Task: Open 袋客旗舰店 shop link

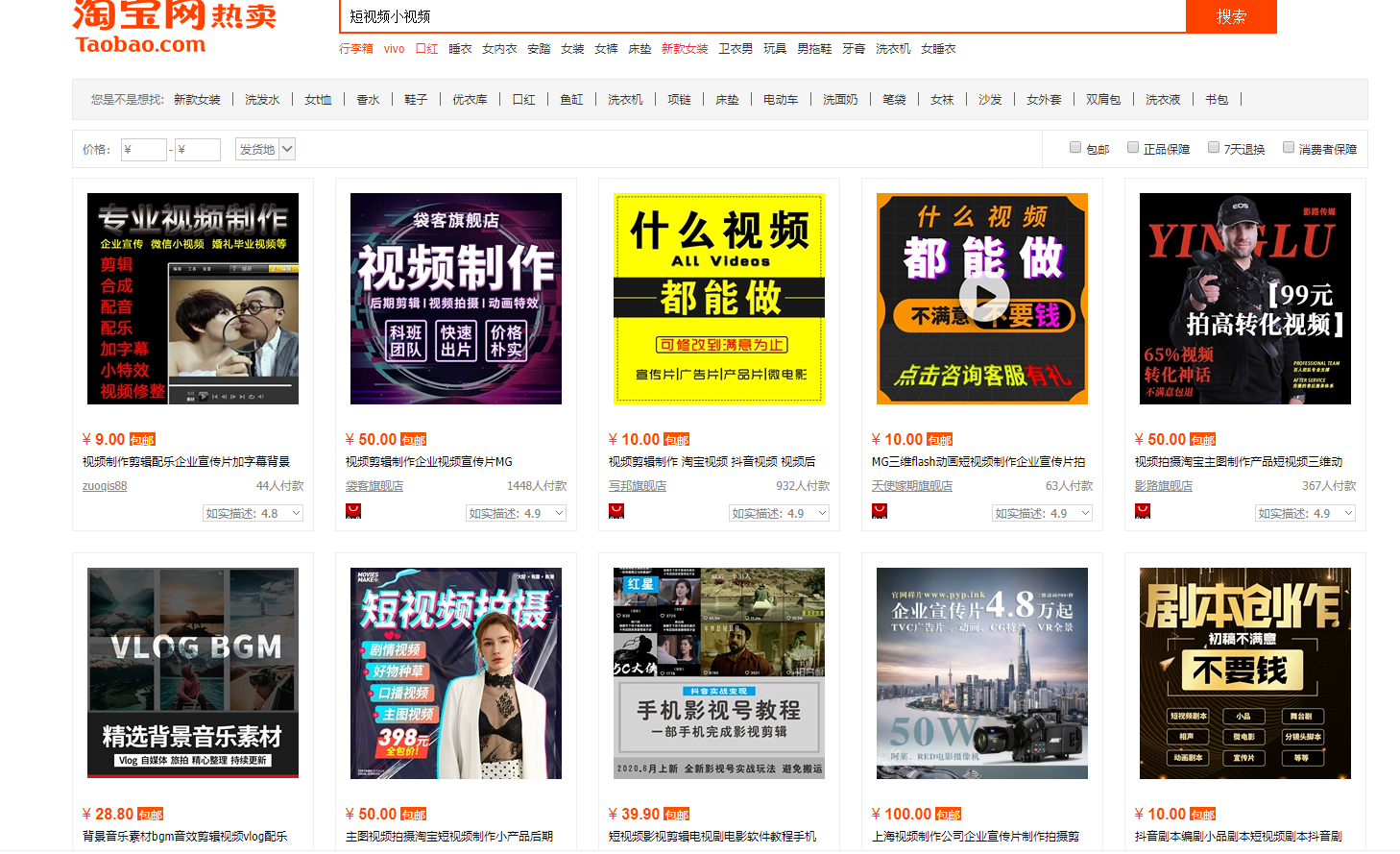Action: coord(374,486)
